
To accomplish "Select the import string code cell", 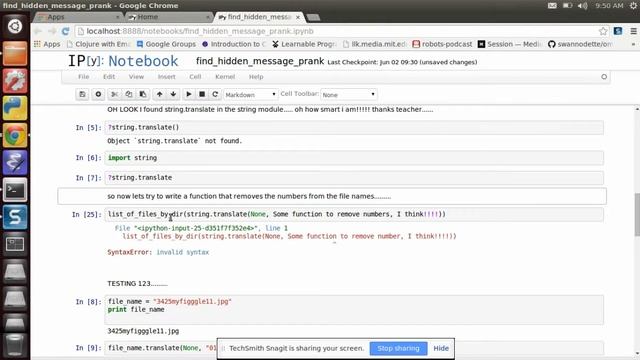I will tap(354, 158).
